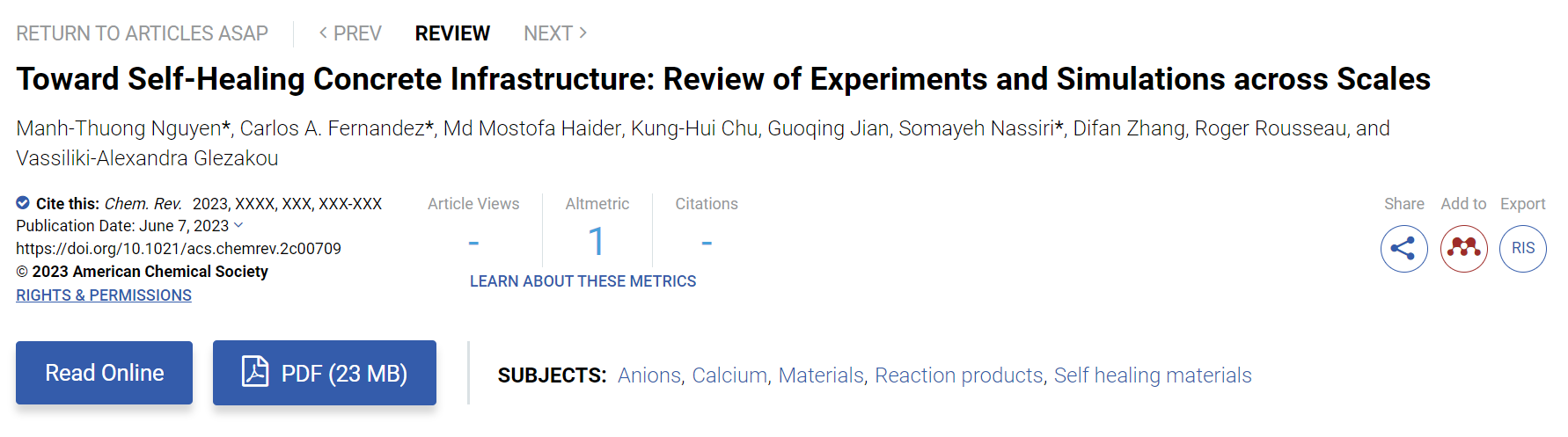This screenshot has height=437, width=1568.
Task: Select the Anions subject link
Action: click(648, 375)
